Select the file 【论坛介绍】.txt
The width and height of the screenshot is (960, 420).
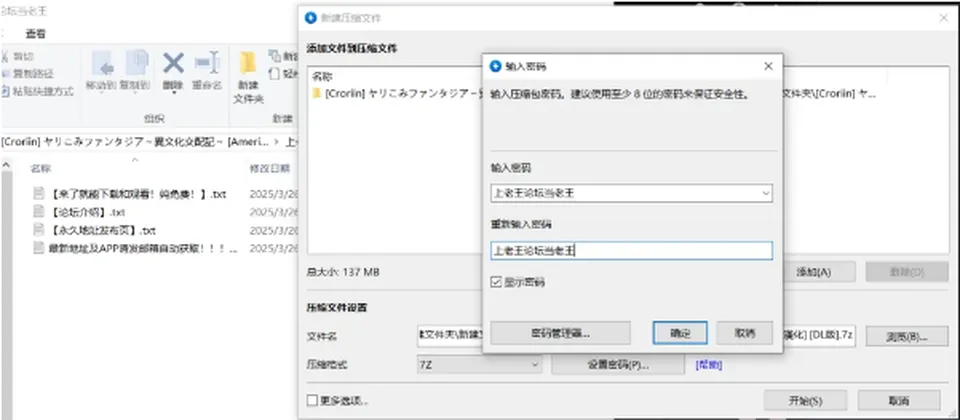click(x=88, y=212)
